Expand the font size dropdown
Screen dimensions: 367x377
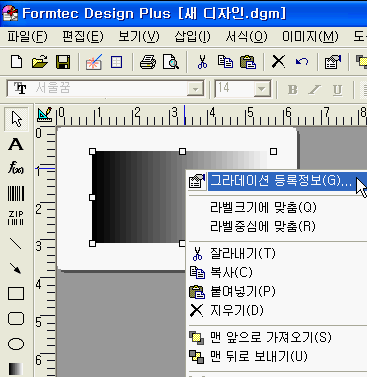[x=262, y=89]
